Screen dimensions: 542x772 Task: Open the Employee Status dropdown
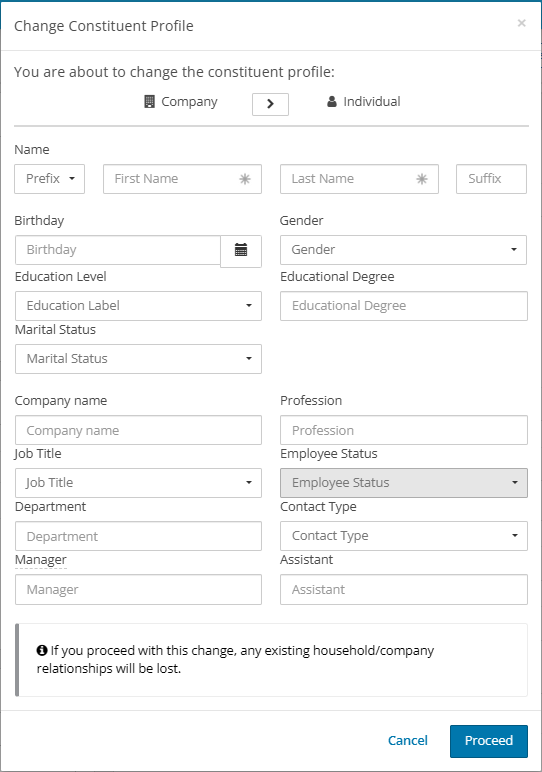pyautogui.click(x=404, y=483)
